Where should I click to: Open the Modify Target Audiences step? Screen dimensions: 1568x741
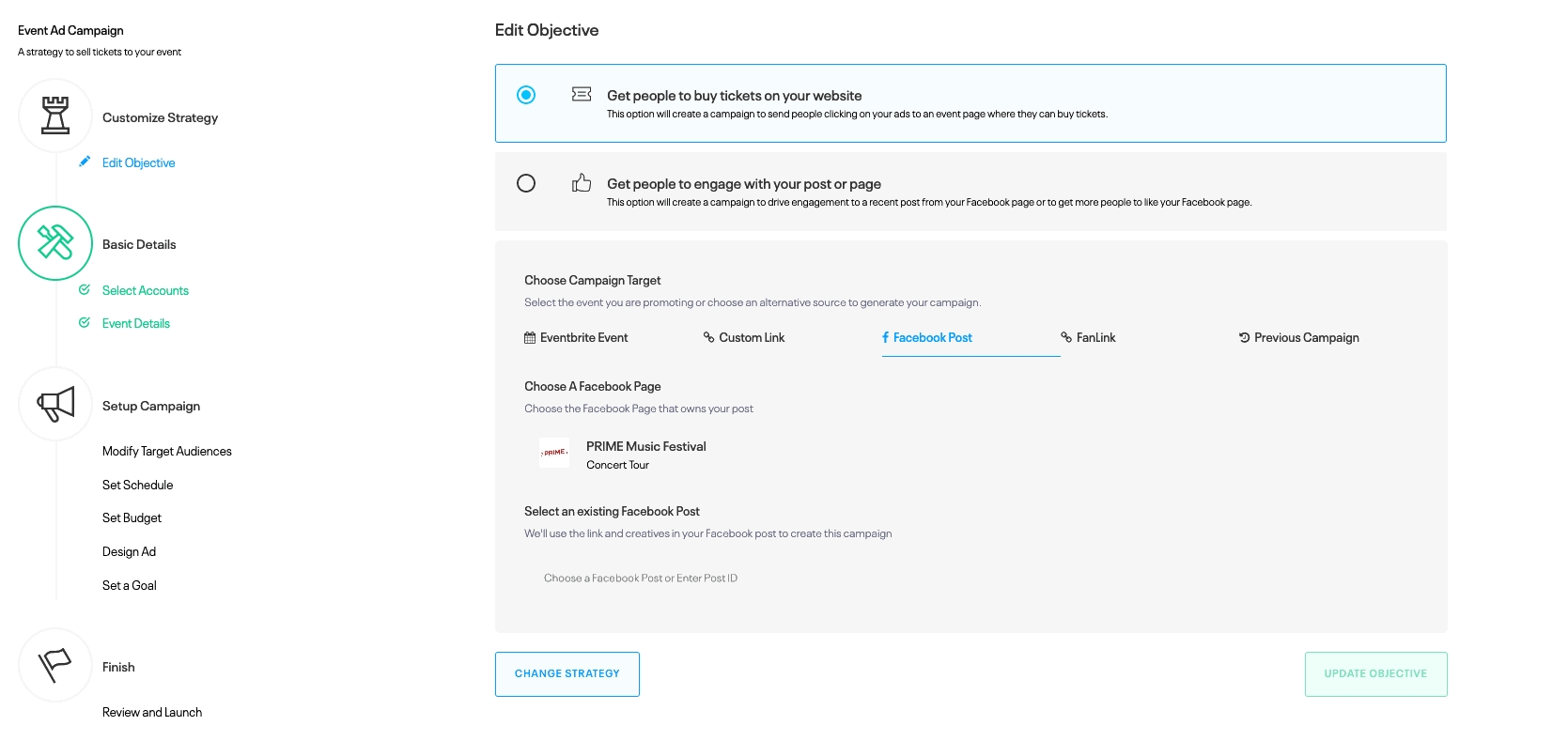coord(167,452)
